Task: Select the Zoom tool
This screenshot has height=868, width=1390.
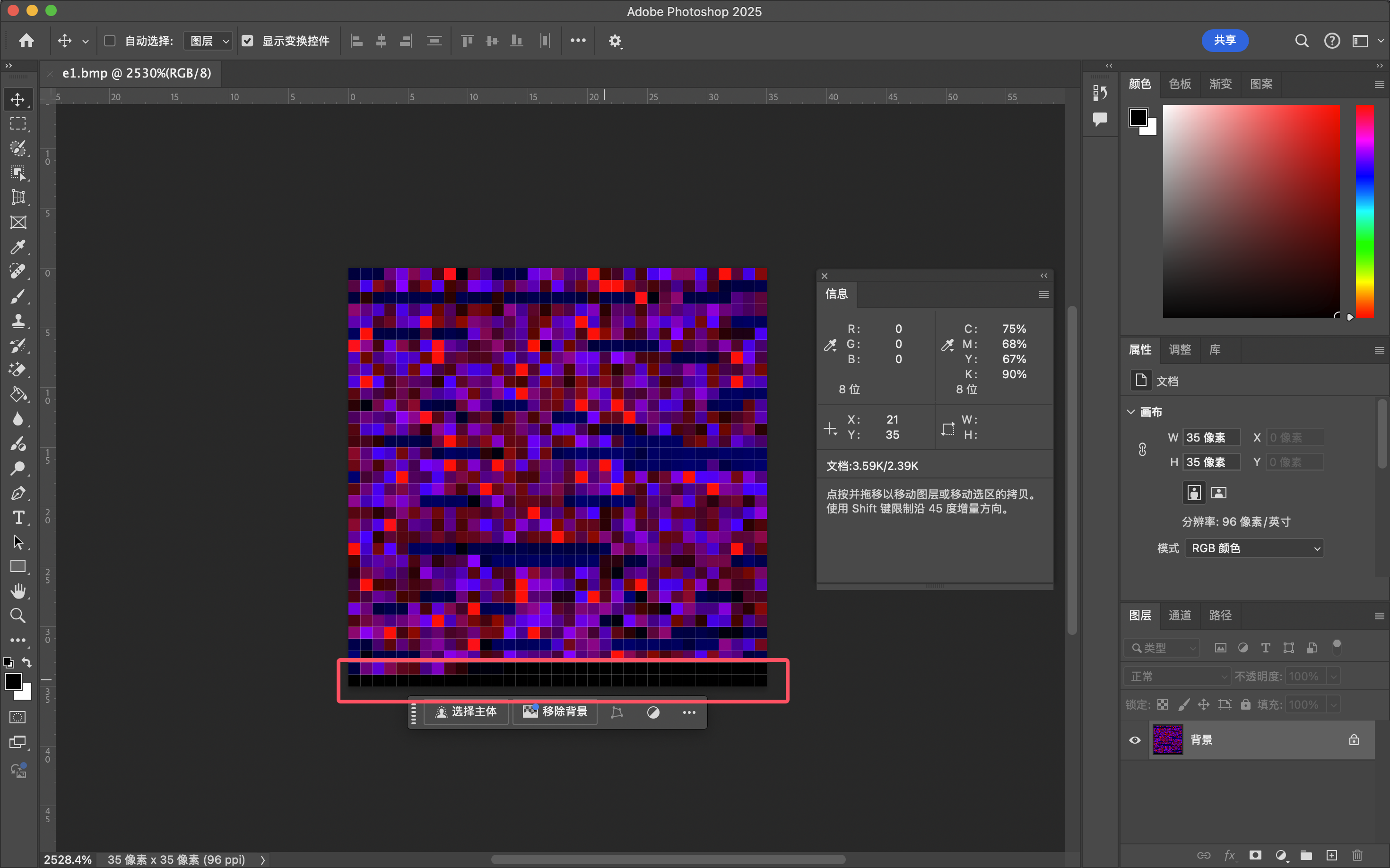Action: click(18, 616)
